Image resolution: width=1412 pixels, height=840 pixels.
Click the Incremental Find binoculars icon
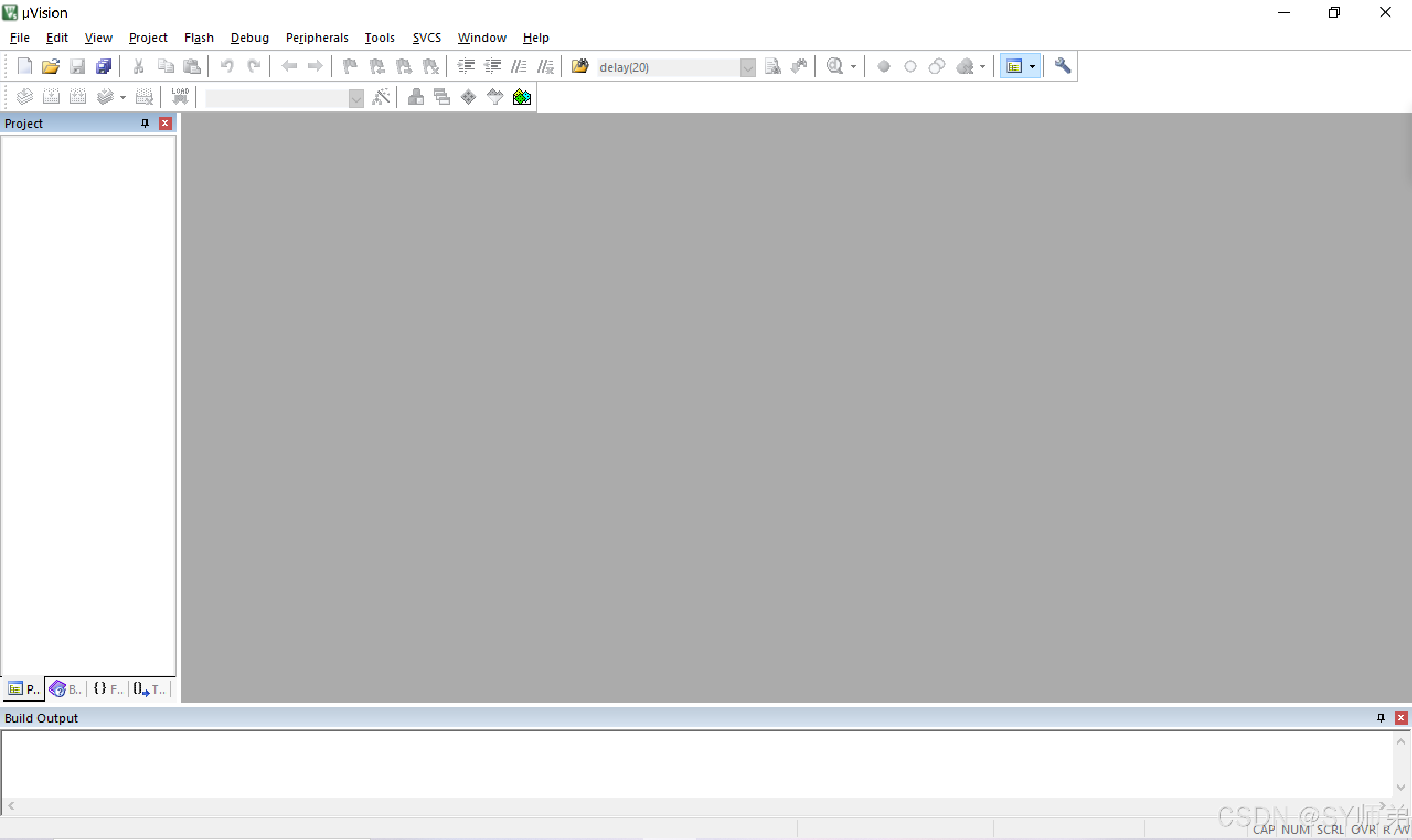tap(800, 66)
